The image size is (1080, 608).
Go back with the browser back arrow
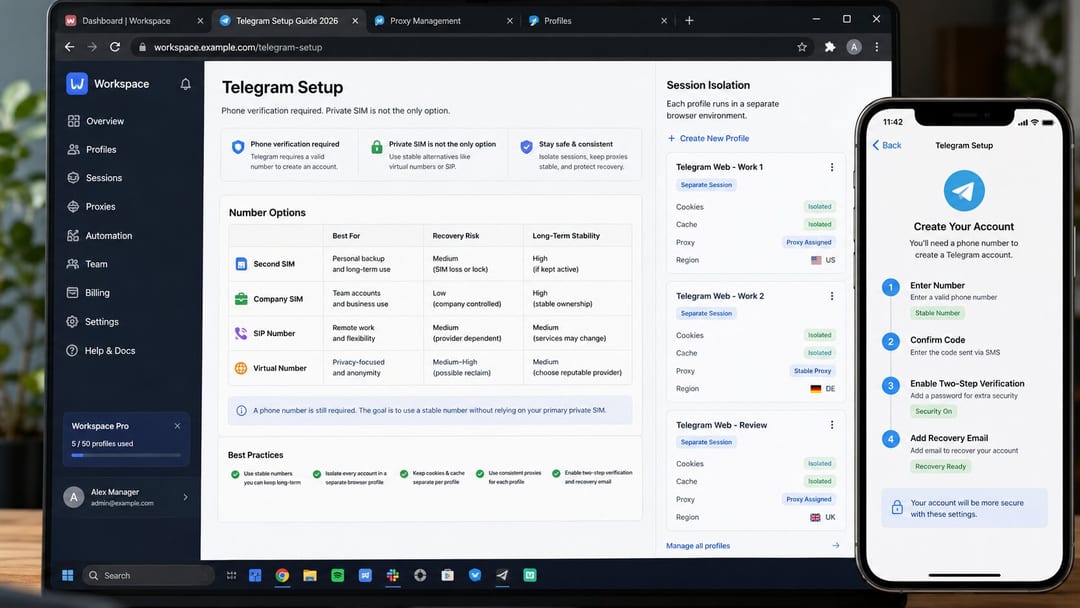point(69,47)
